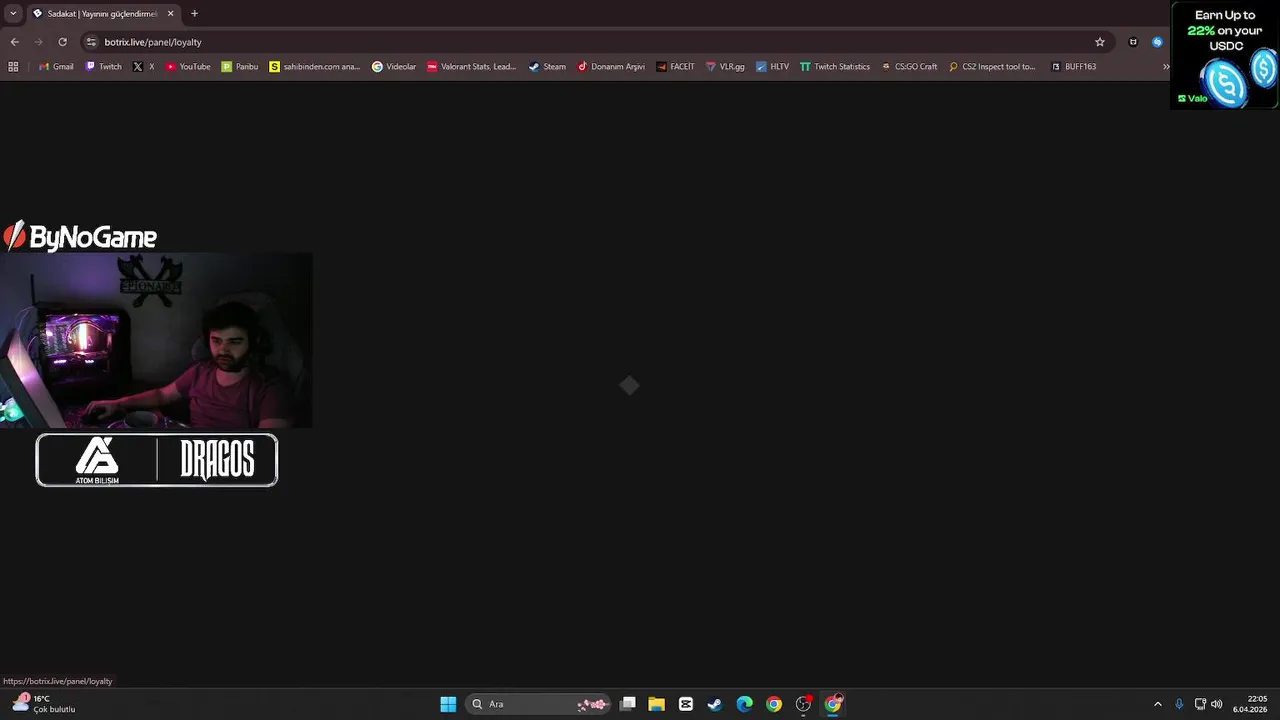Click the address bar URL botrix.live/panel/loyalty
This screenshot has width=1280, height=720.
[x=153, y=42]
